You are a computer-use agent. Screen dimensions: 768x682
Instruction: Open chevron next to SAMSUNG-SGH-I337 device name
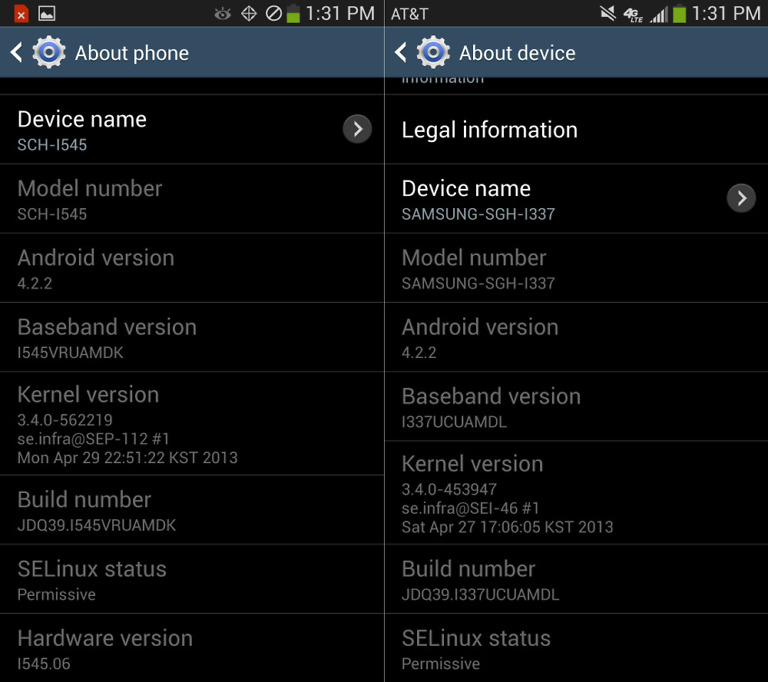pyautogui.click(x=741, y=198)
